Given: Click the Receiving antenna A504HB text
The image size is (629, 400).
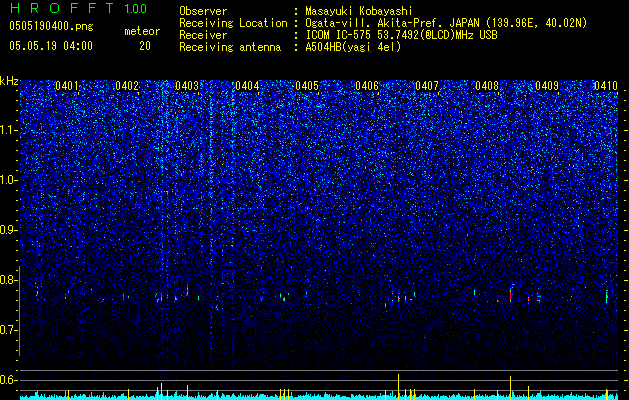Looking at the screenshot, I should pyautogui.click(x=353, y=47).
